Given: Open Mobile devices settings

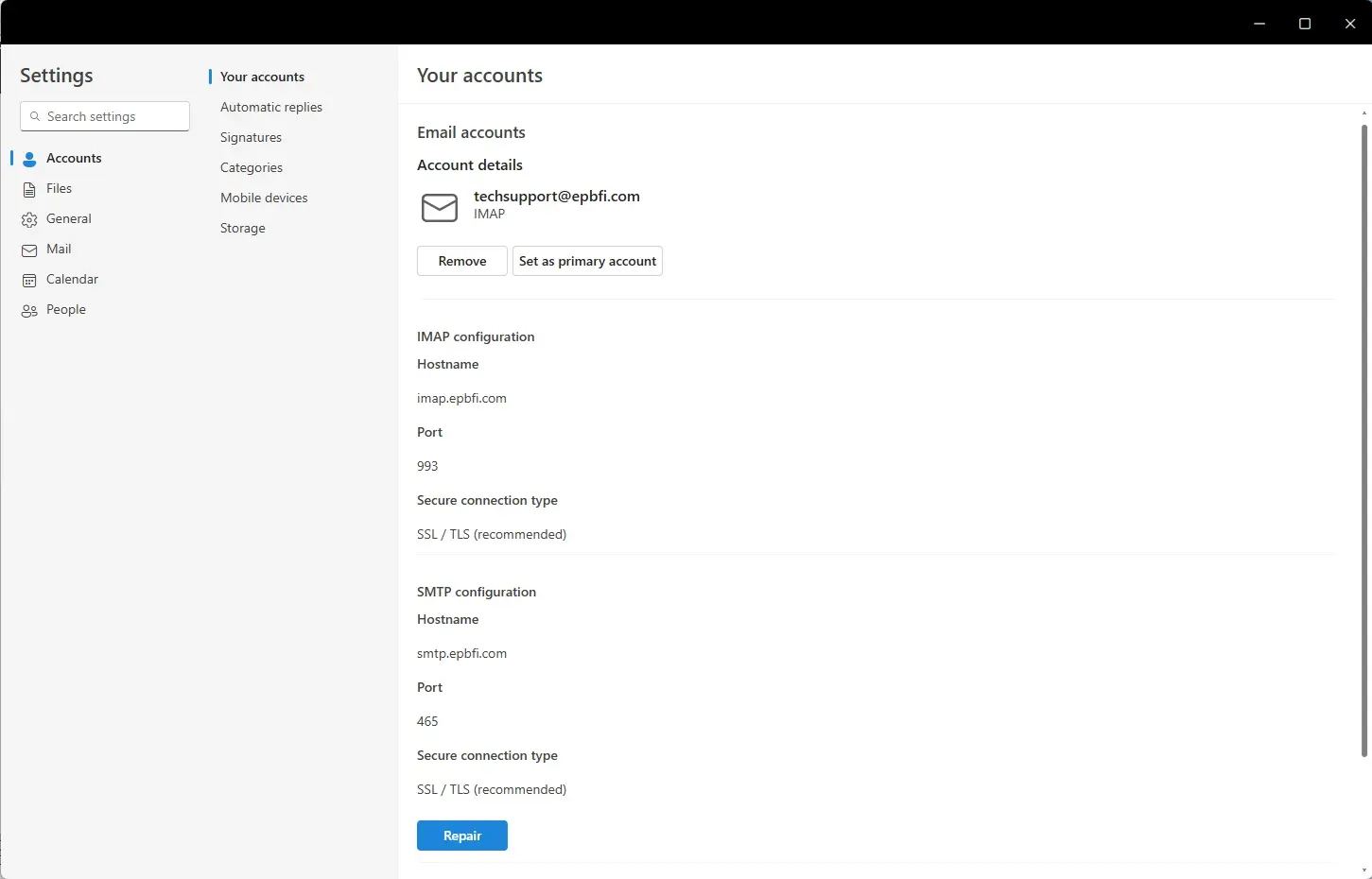Looking at the screenshot, I should click(x=264, y=198).
